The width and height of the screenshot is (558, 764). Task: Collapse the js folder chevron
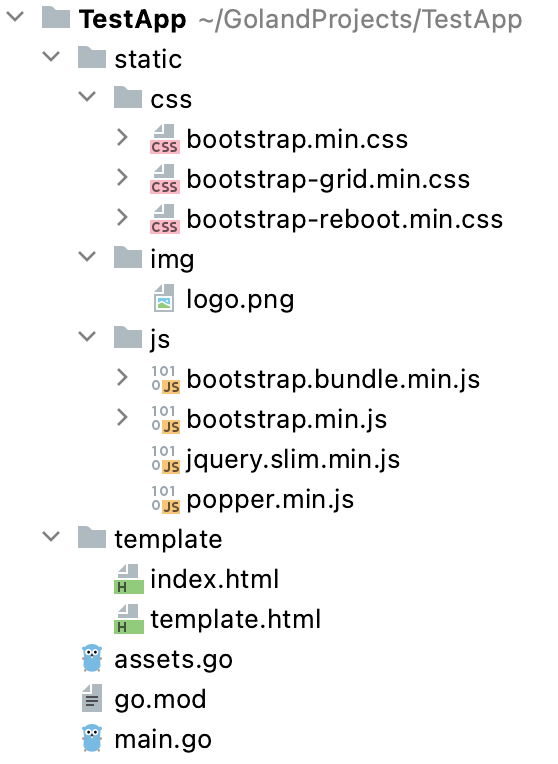click(x=87, y=337)
